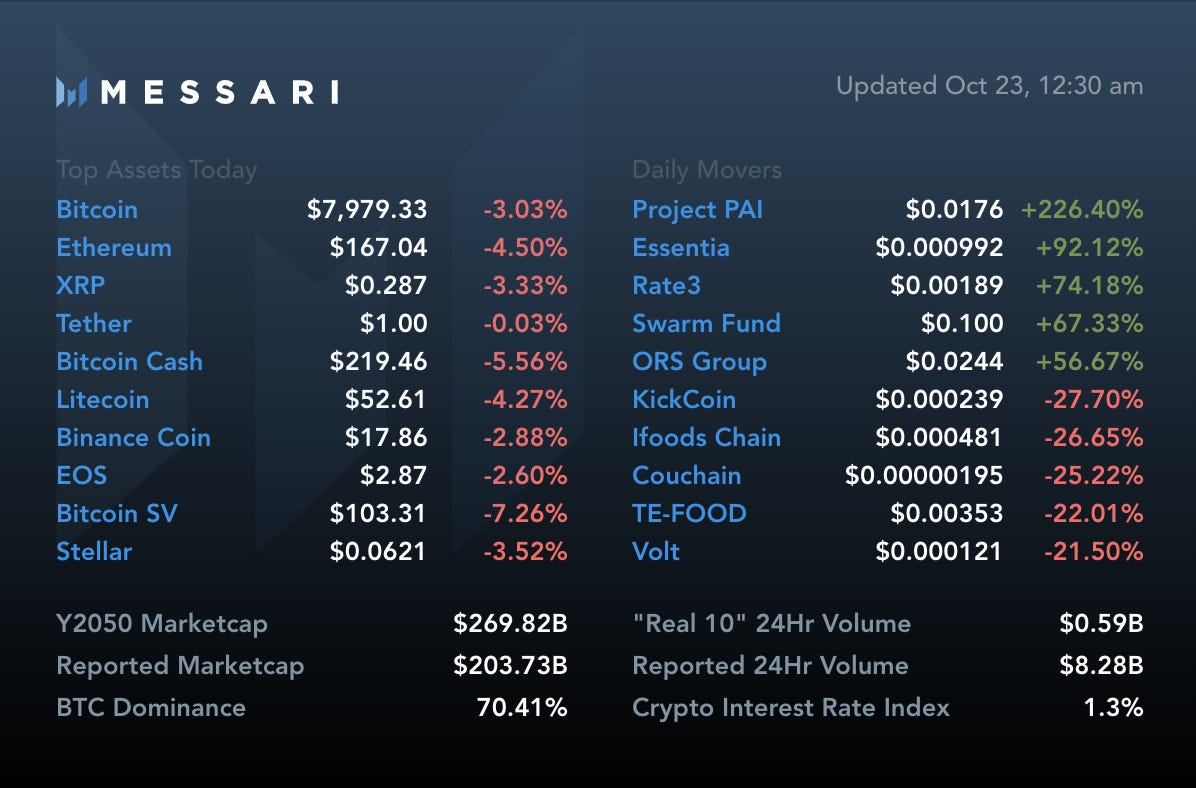1196x788 pixels.
Task: Select the Swarm Fund link
Action: coord(706,324)
